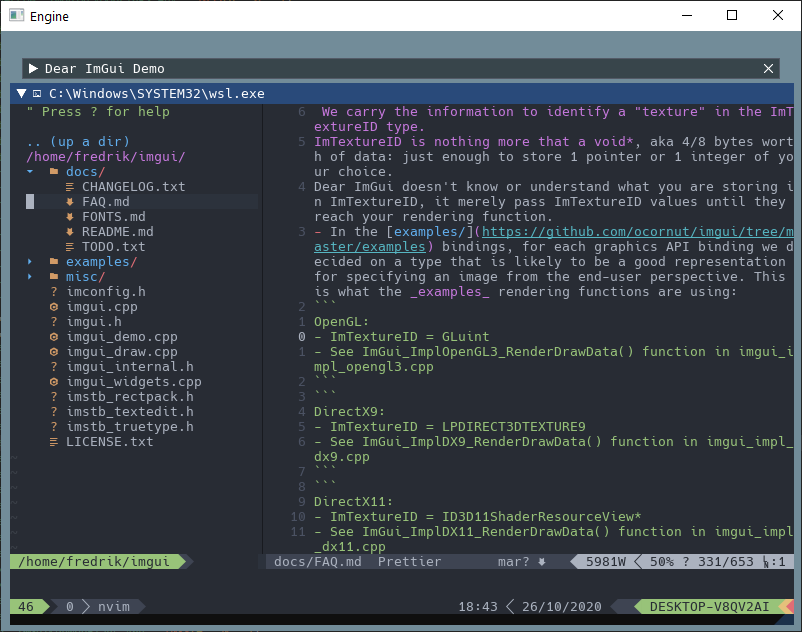Open imconfig.h in the file tree
The image size is (802, 632).
[x=106, y=292]
